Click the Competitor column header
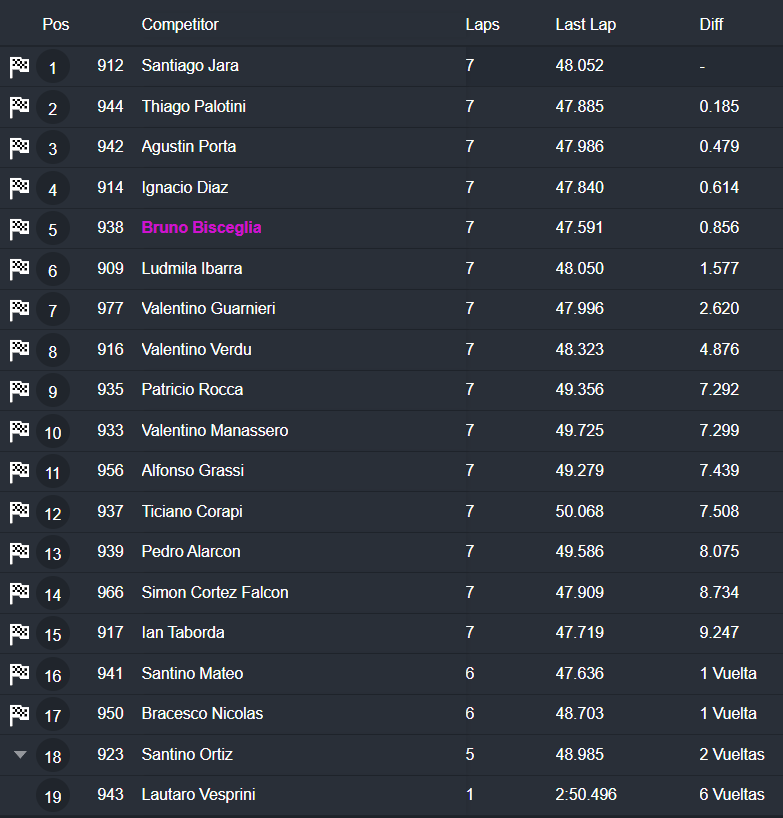 pyautogui.click(x=180, y=24)
